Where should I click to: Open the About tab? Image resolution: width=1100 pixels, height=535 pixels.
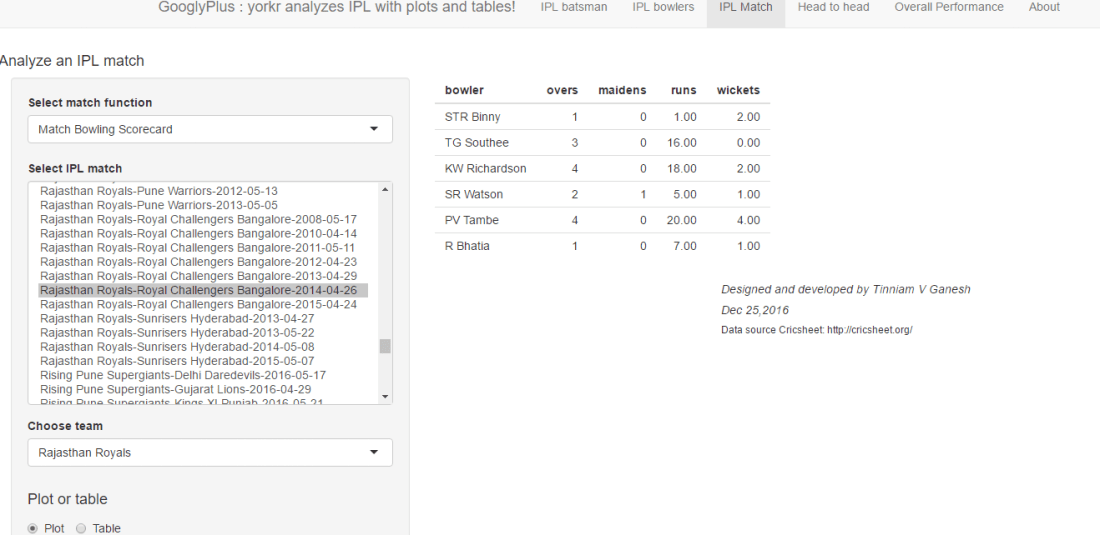tap(1044, 7)
